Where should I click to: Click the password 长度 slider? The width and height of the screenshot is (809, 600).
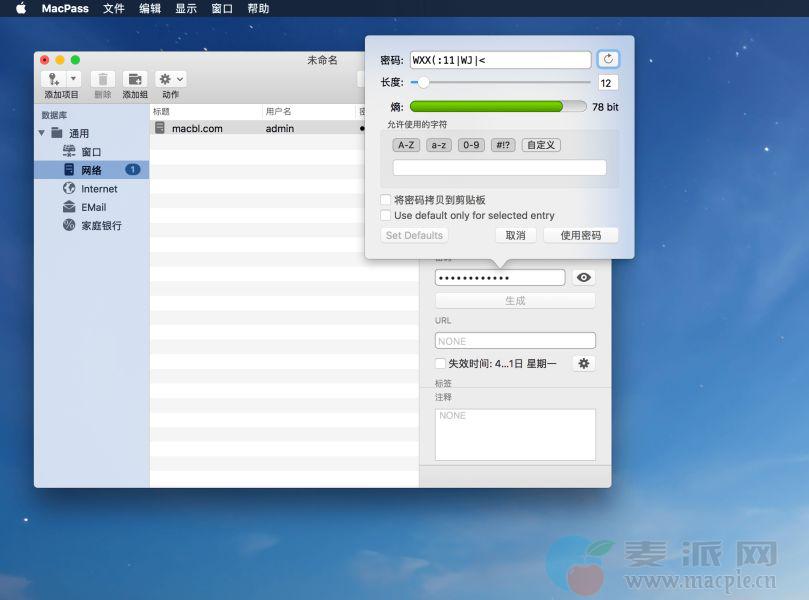tap(500, 83)
